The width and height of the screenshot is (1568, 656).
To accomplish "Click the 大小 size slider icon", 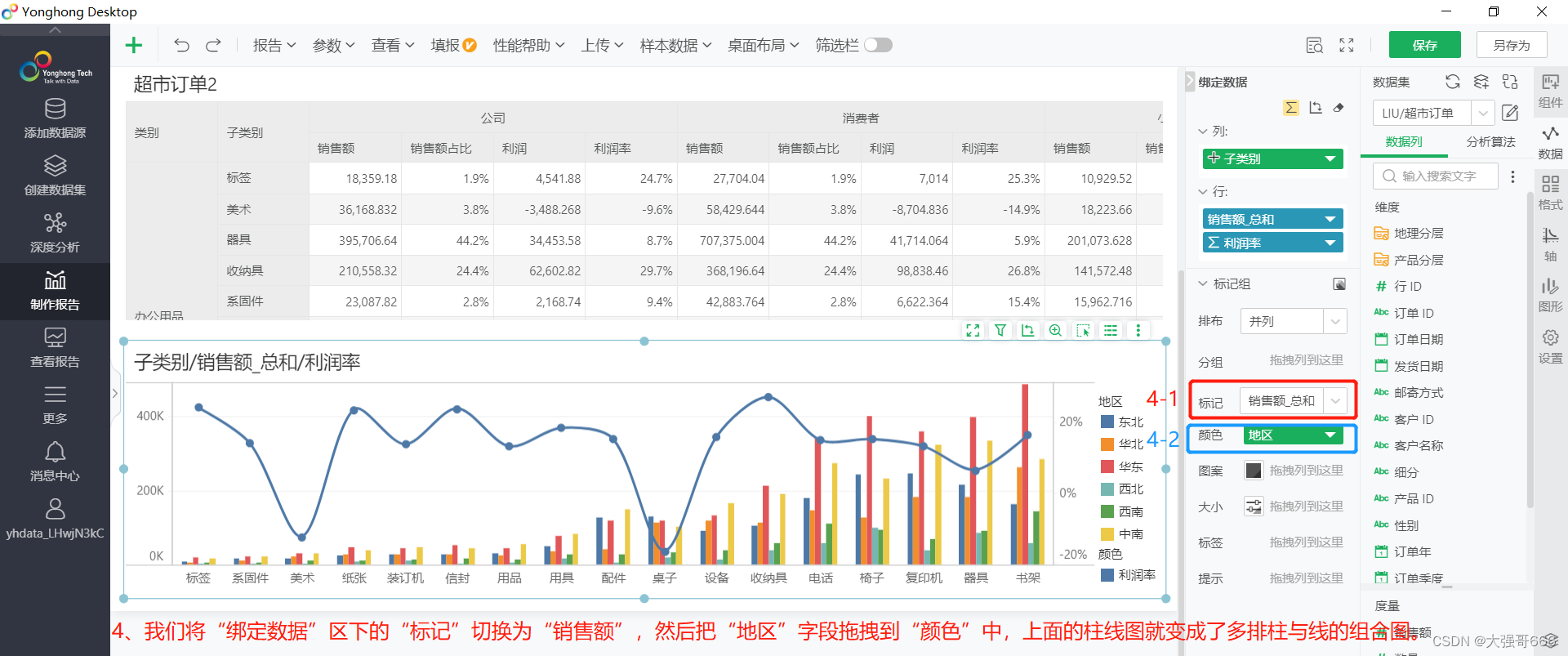I will tap(1253, 506).
